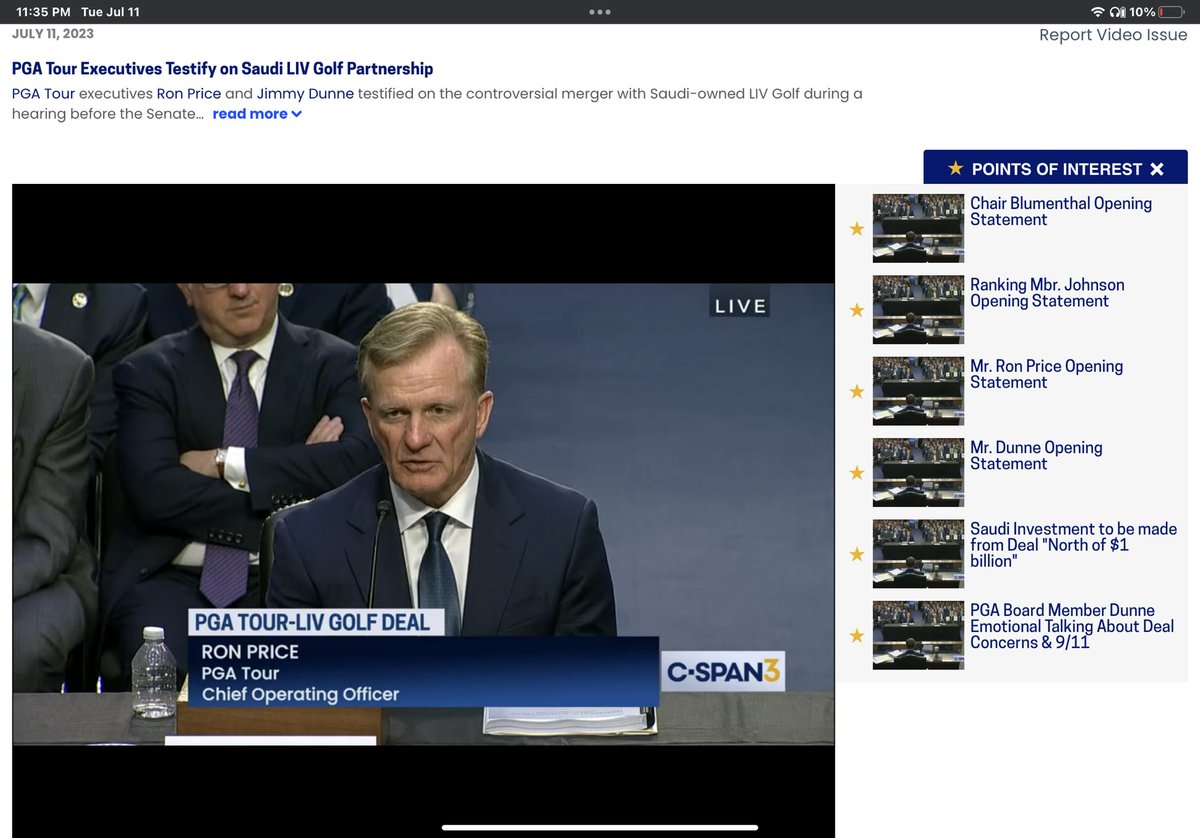
Task: Open Mr. Ron Price statement thumbnail
Action: 918,391
